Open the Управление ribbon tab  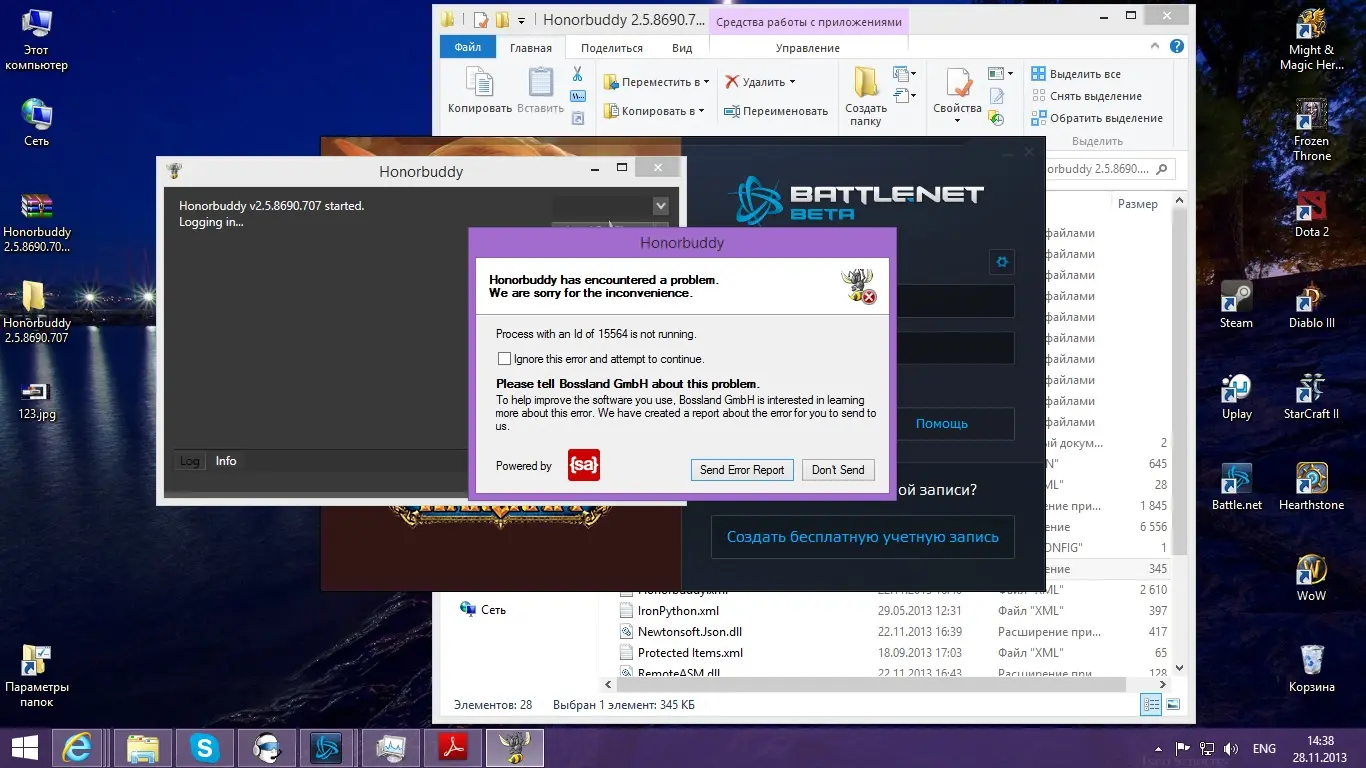pyautogui.click(x=808, y=48)
